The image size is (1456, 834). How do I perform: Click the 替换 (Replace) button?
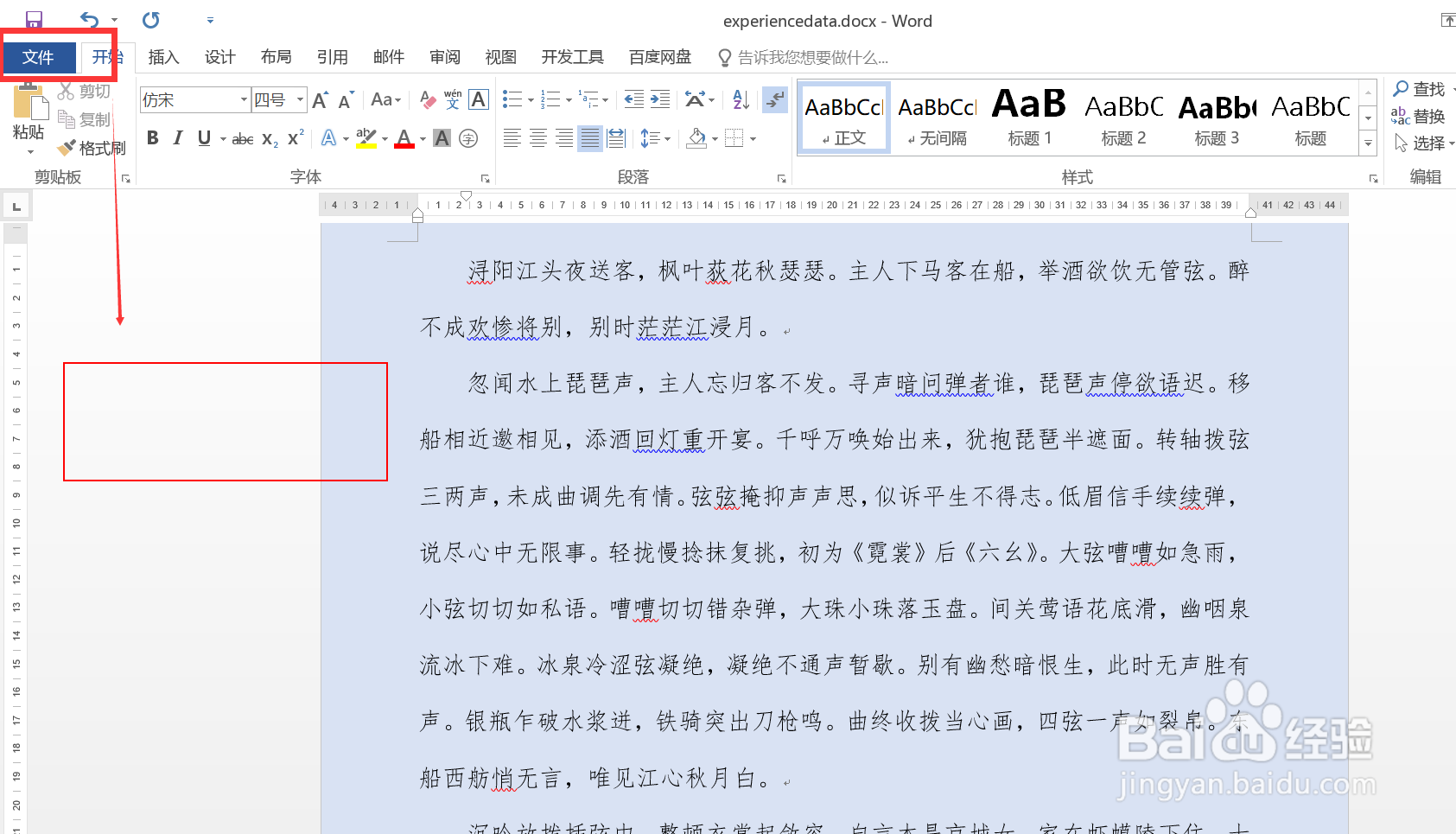click(x=1419, y=116)
